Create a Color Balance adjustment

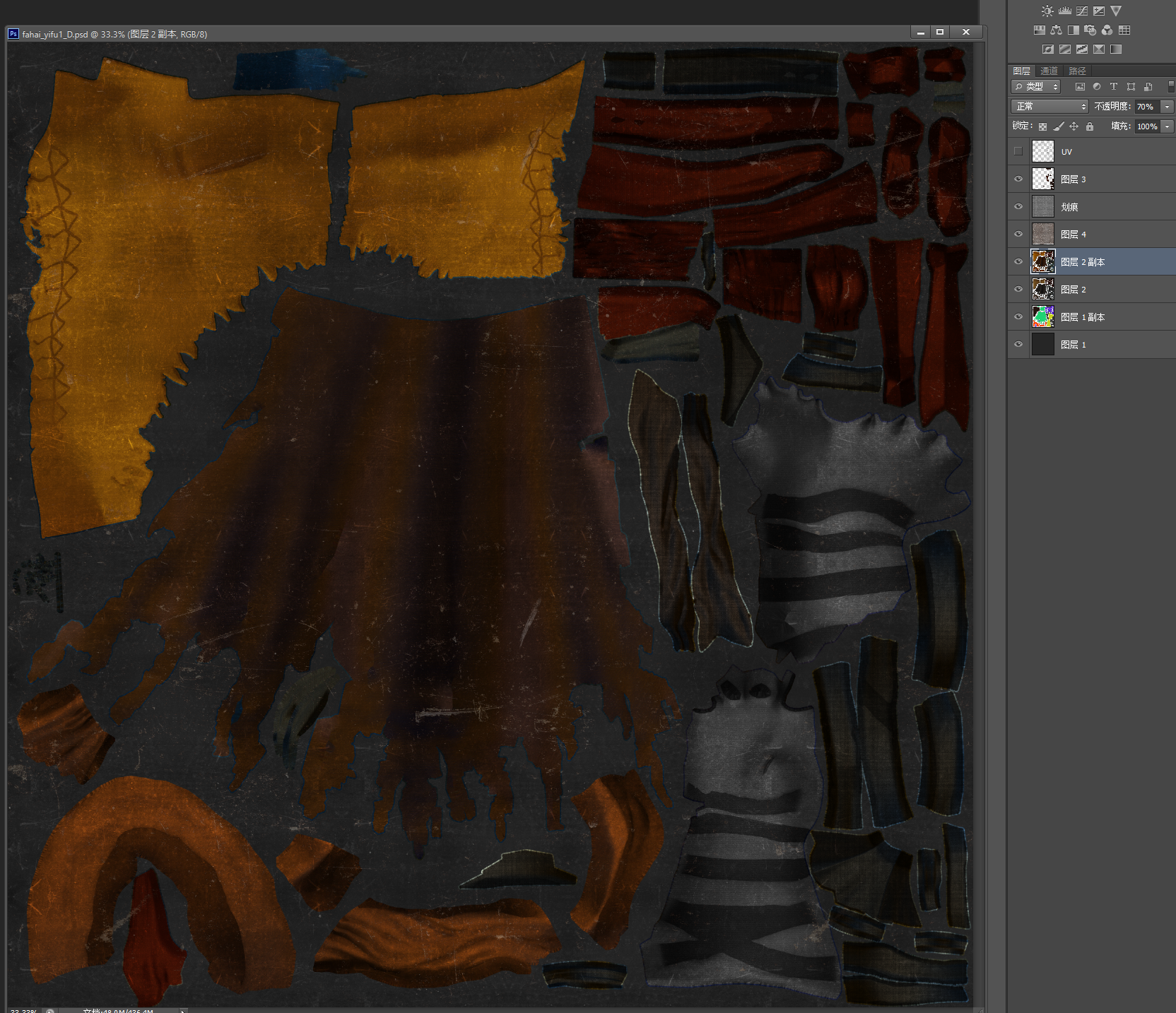(x=1056, y=30)
